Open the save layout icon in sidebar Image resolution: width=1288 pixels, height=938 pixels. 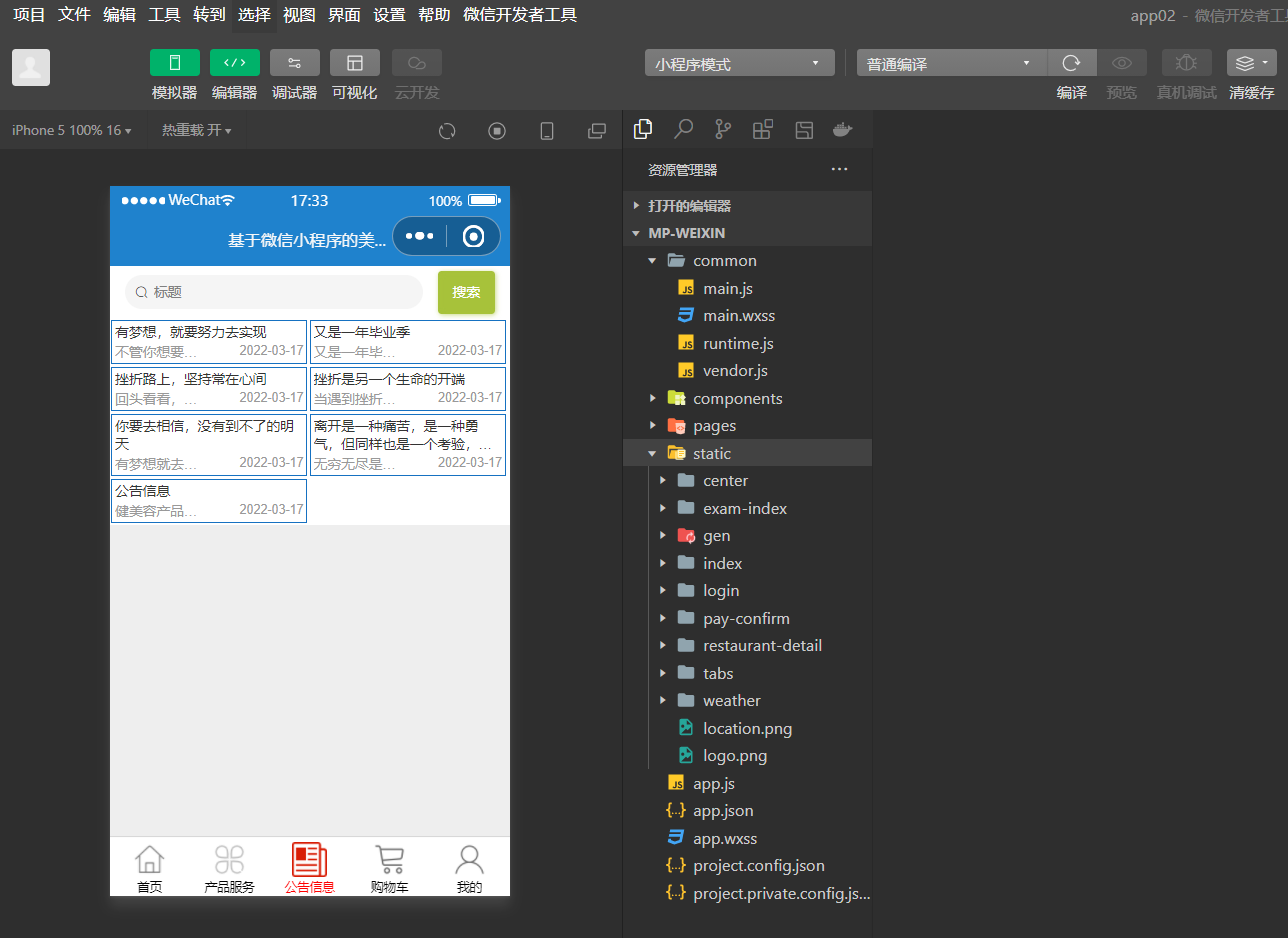coord(804,129)
